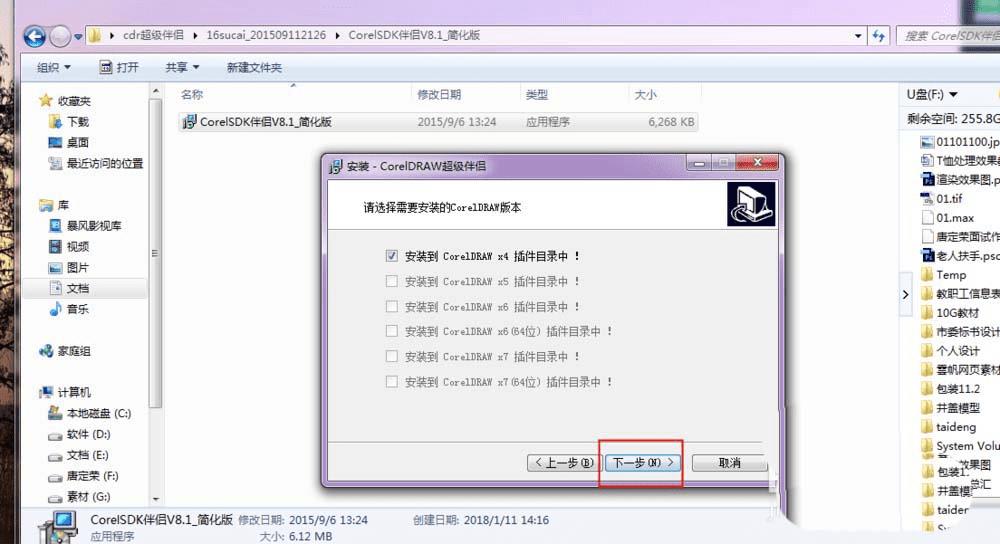Click 上一步 (B) back button in installer
This screenshot has width=1000, height=544.
pyautogui.click(x=564, y=462)
